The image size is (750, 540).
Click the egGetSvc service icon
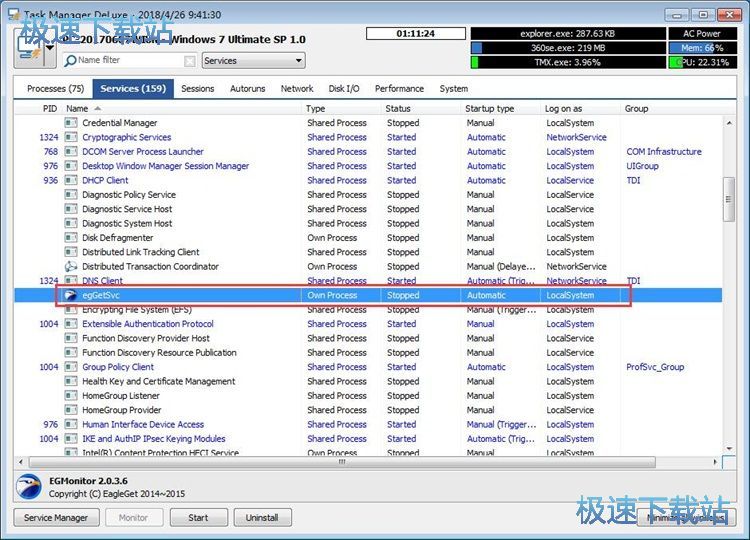[70, 296]
